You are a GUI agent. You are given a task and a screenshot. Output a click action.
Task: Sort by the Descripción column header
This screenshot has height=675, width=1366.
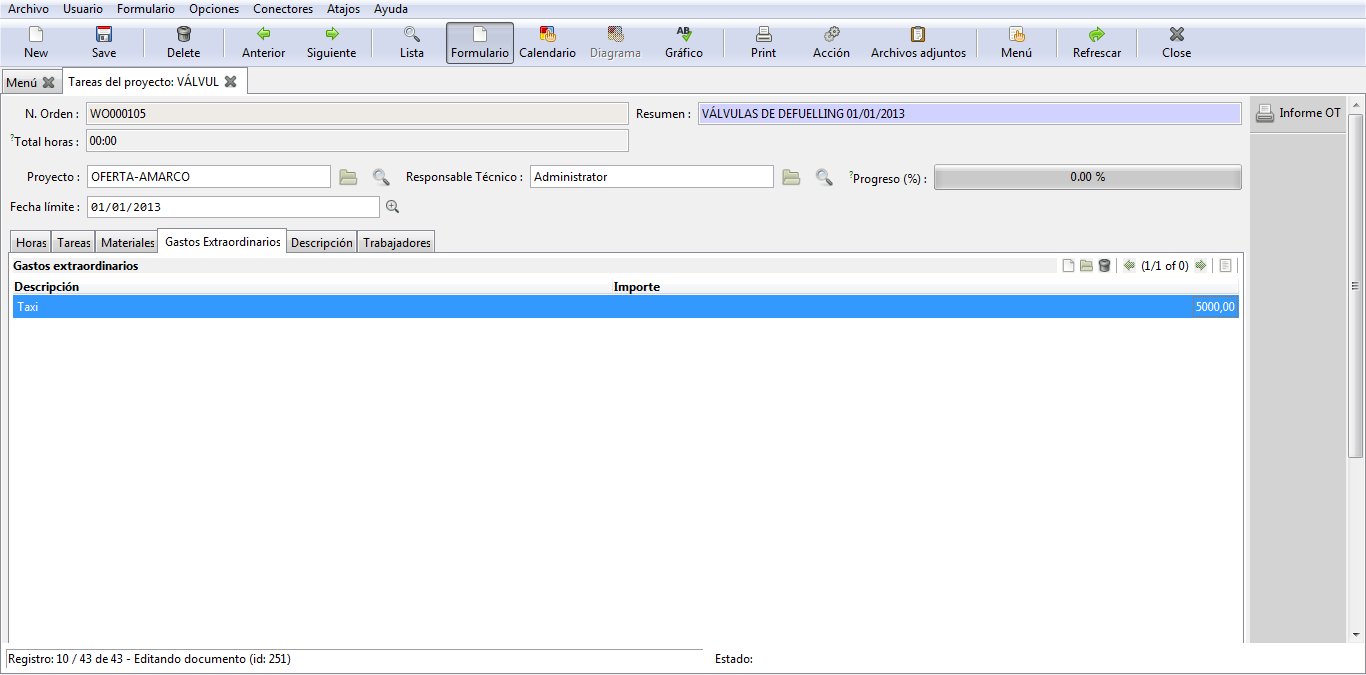(311, 287)
